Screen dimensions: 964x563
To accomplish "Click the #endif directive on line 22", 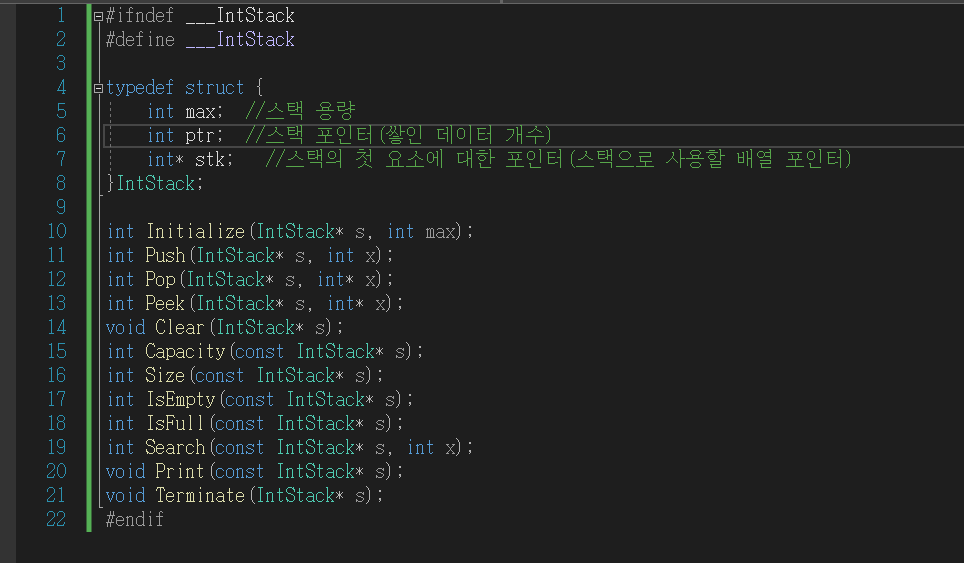I will 135,519.
